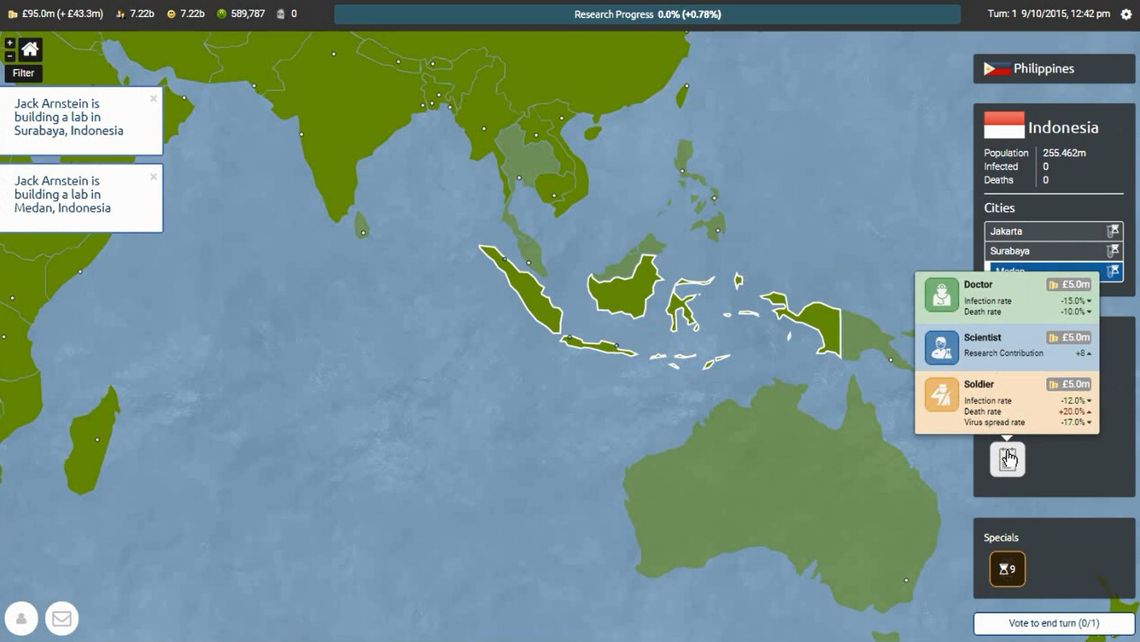Open the settings gear icon
The height and width of the screenshot is (642, 1140).
point(1126,15)
